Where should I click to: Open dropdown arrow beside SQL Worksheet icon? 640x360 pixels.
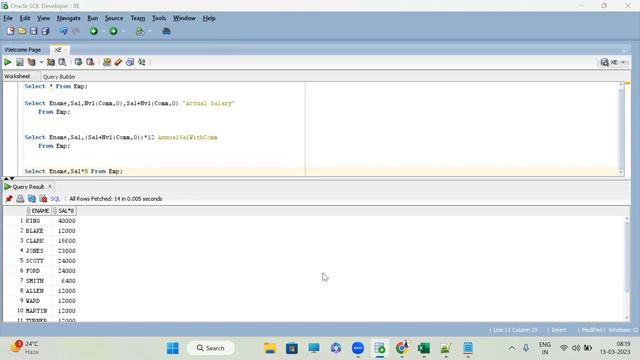[150, 31]
